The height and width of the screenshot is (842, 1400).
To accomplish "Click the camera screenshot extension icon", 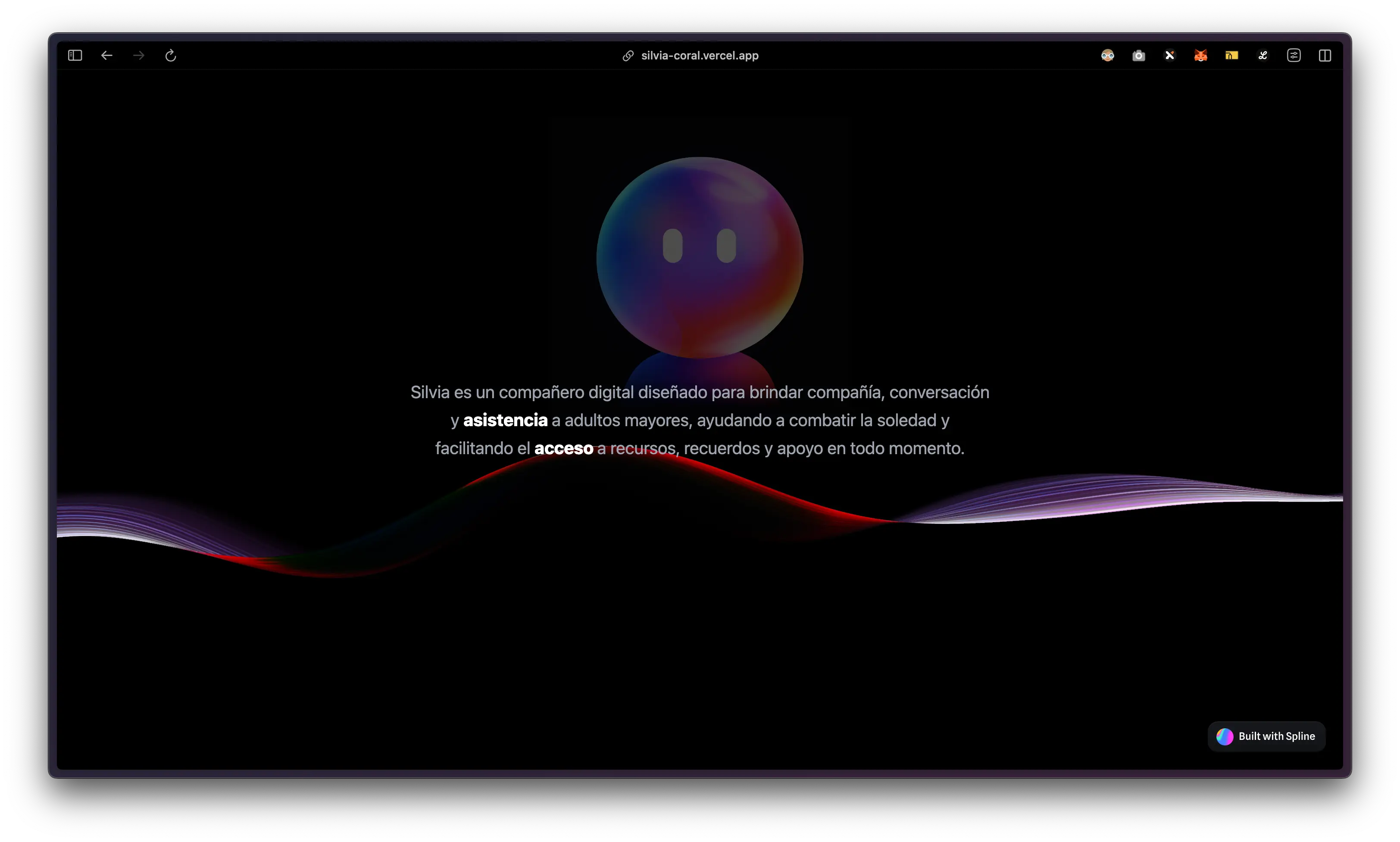I will tap(1138, 56).
